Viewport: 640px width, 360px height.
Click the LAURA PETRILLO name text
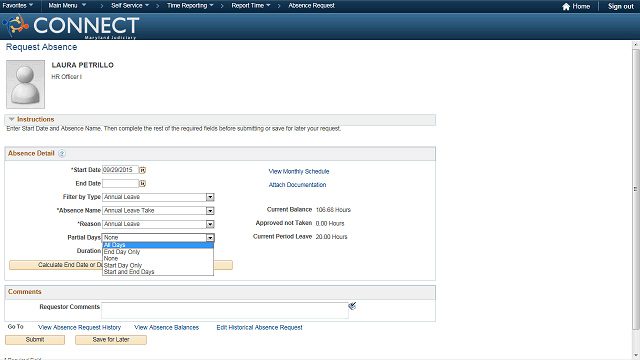pyautogui.click(x=82, y=65)
